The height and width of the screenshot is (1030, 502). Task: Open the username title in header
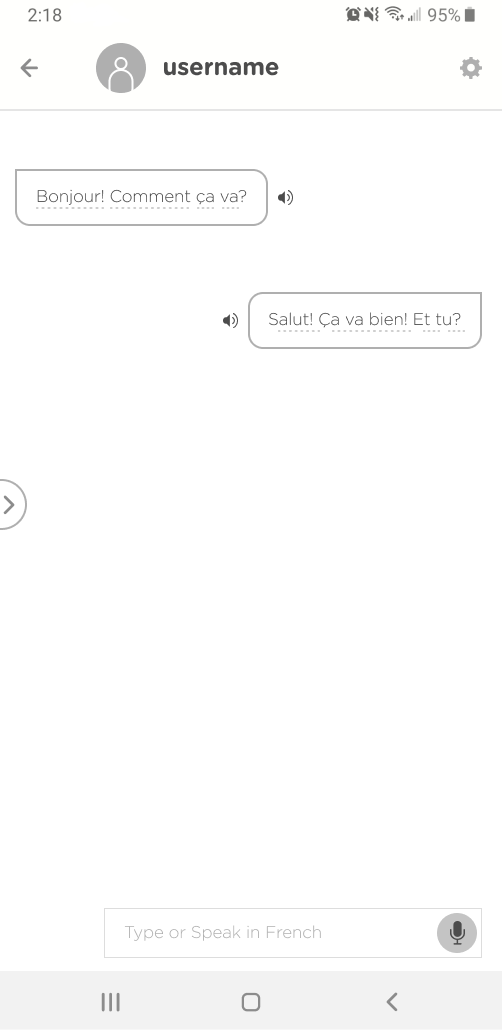click(221, 67)
